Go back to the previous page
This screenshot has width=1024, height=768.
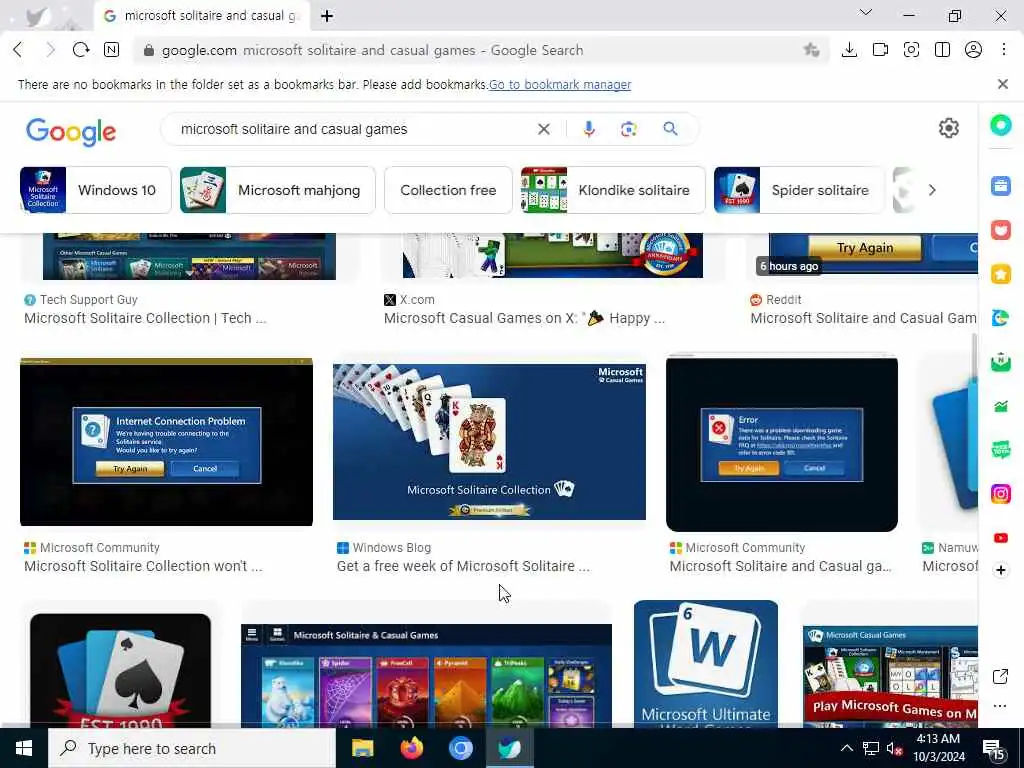pyautogui.click(x=18, y=50)
